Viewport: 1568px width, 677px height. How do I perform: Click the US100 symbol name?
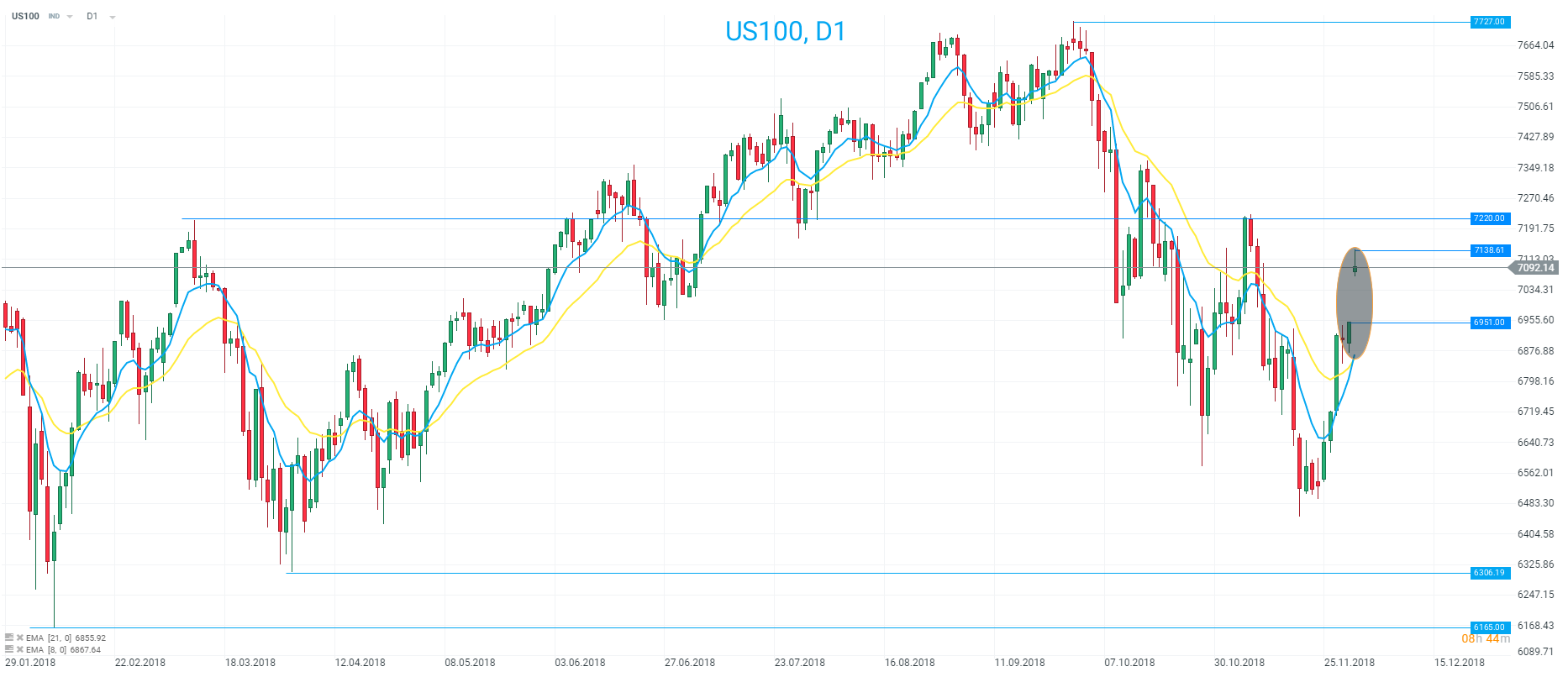pos(25,16)
